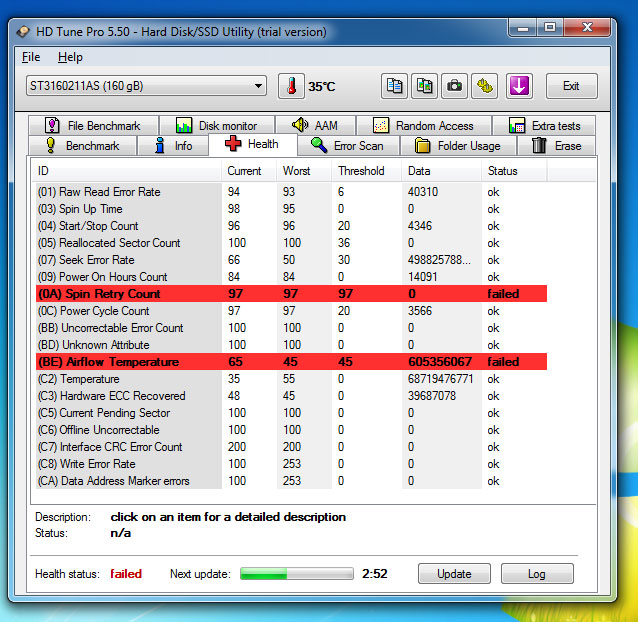Select the (BD) Unknown Attribute row
Image resolution: width=638 pixels, height=622 pixels.
coord(291,345)
